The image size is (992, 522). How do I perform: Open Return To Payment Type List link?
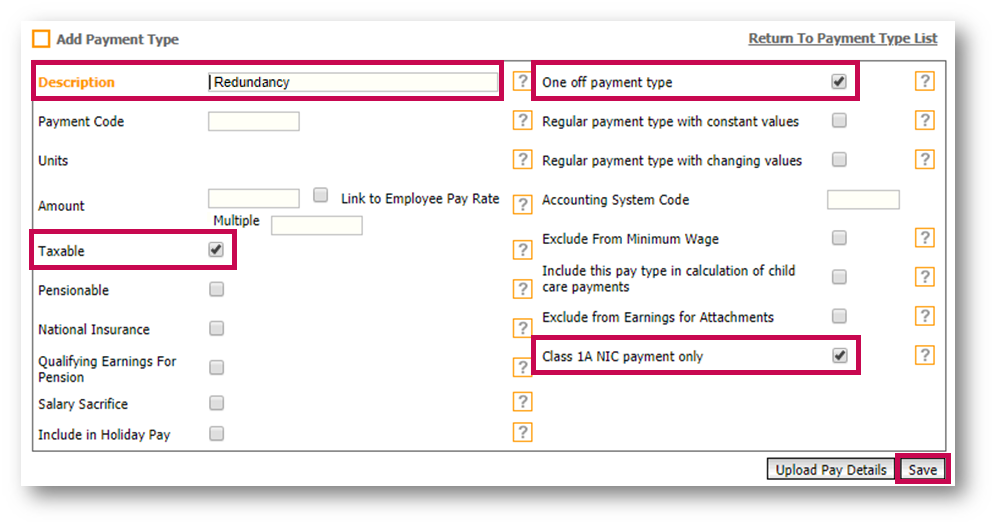tap(843, 39)
